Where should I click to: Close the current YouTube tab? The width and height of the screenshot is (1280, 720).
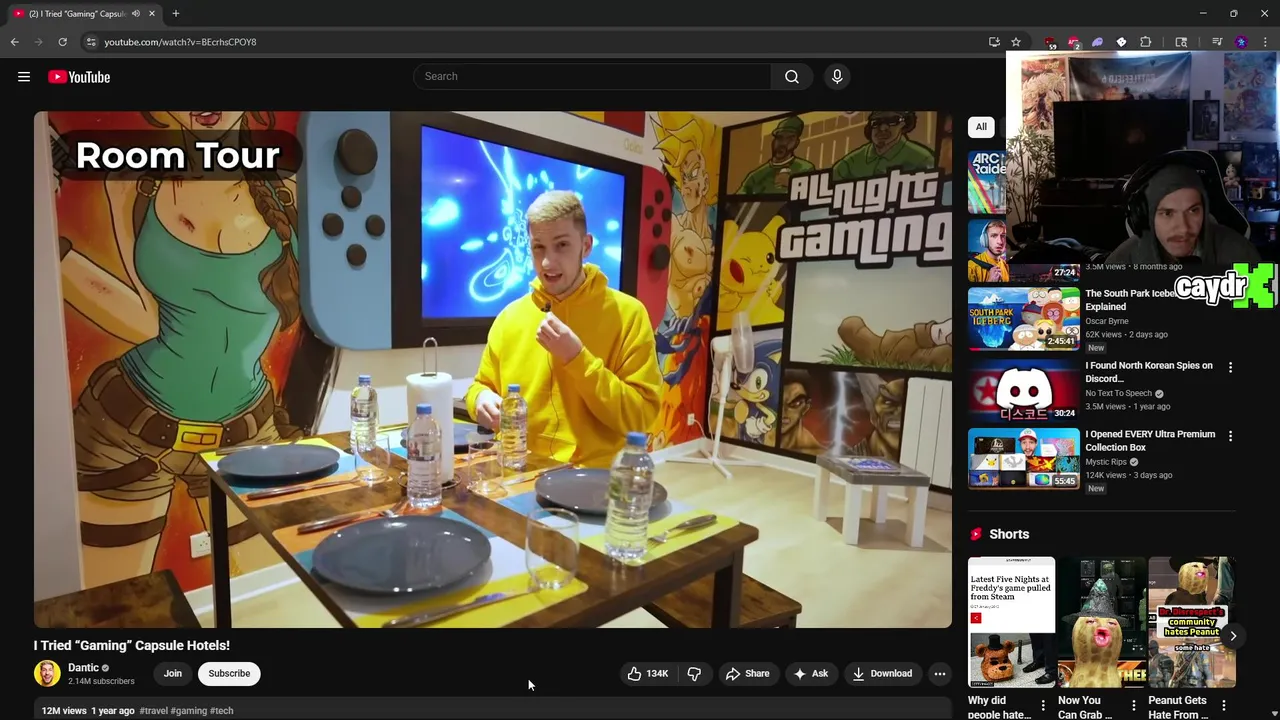coord(152,14)
